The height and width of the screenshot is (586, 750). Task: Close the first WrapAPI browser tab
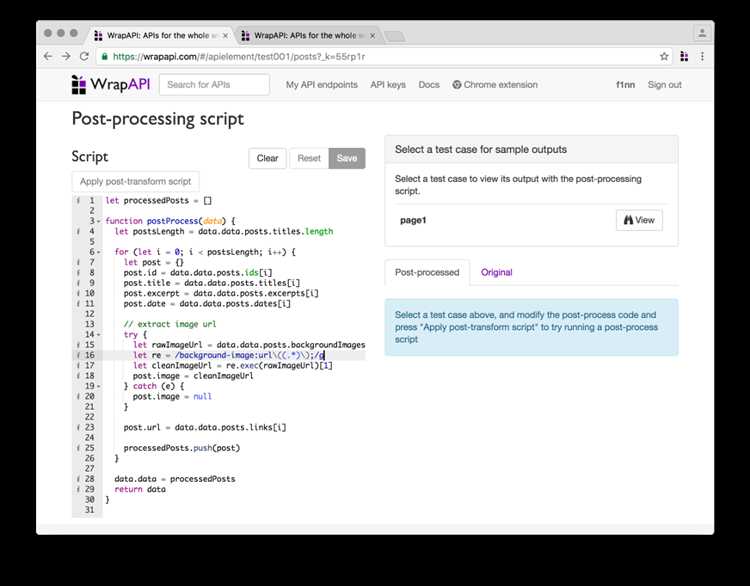point(226,35)
